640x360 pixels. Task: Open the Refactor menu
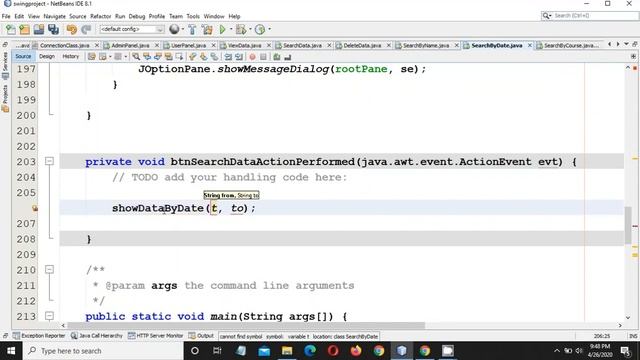pos(100,16)
